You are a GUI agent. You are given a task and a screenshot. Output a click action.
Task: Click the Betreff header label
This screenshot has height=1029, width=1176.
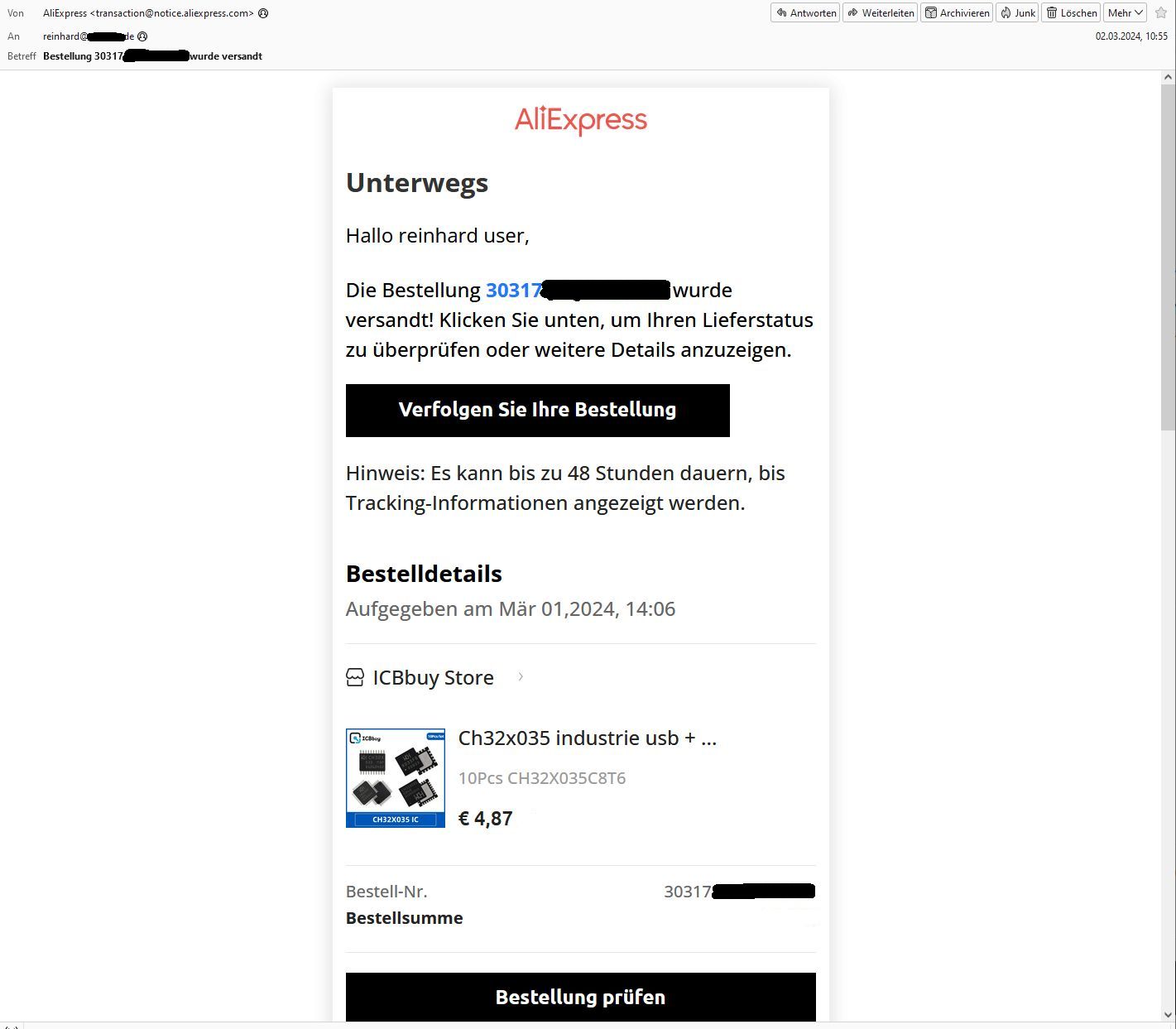point(22,56)
